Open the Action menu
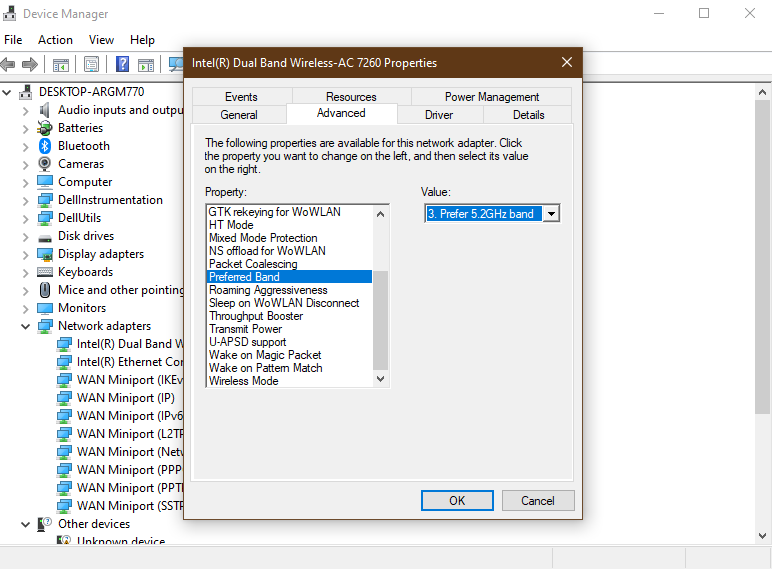The width and height of the screenshot is (772, 569). (x=55, y=40)
